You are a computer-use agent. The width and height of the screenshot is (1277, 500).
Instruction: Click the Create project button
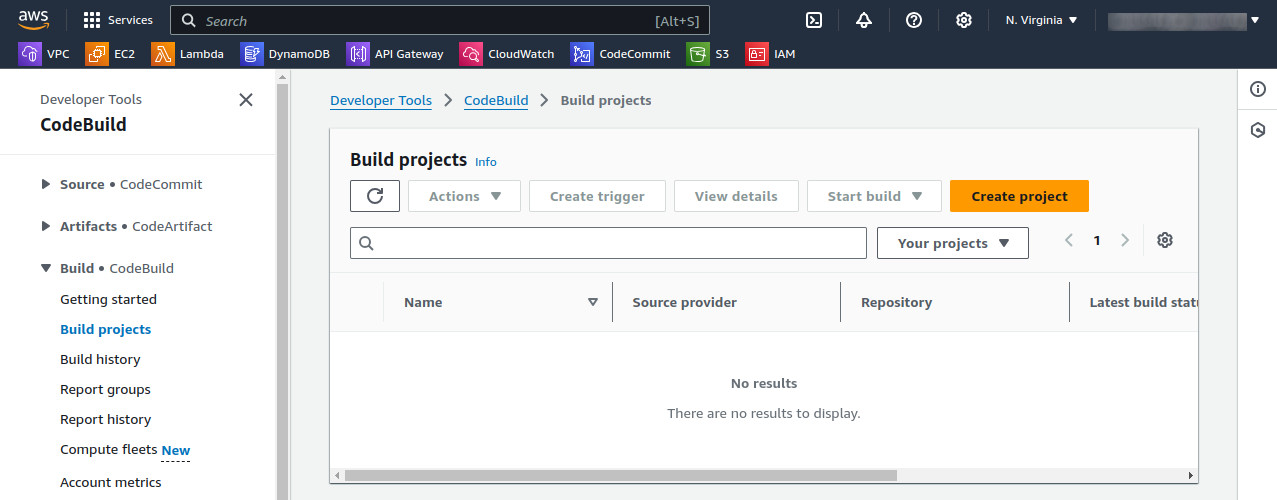point(1019,196)
